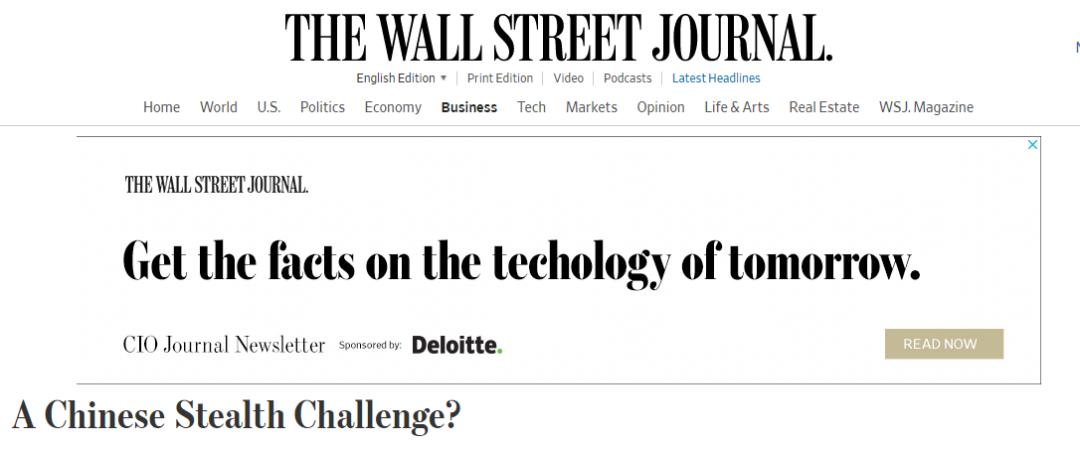
Task: Click the small WSJ logo in ad
Action: [x=216, y=184]
